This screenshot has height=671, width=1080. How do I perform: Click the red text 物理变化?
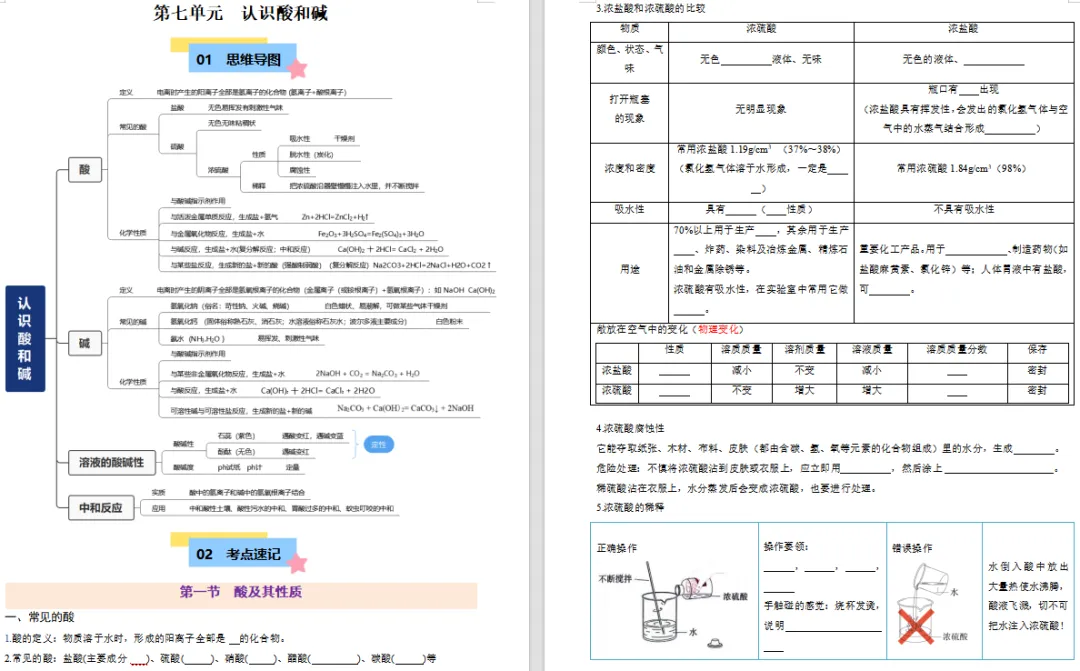tap(718, 329)
